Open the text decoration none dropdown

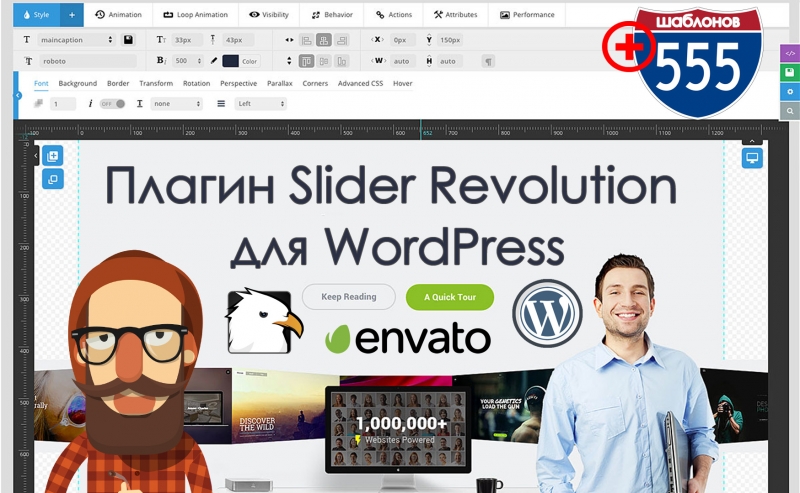click(x=176, y=104)
